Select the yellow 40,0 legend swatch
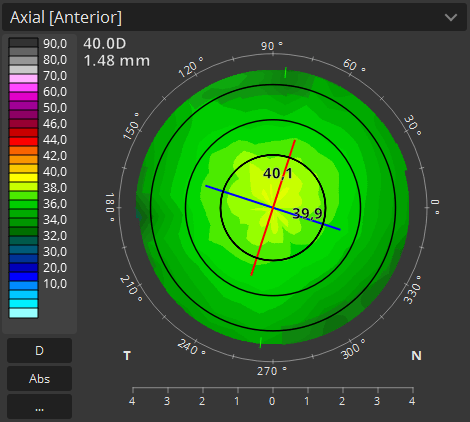 pyautogui.click(x=23, y=177)
